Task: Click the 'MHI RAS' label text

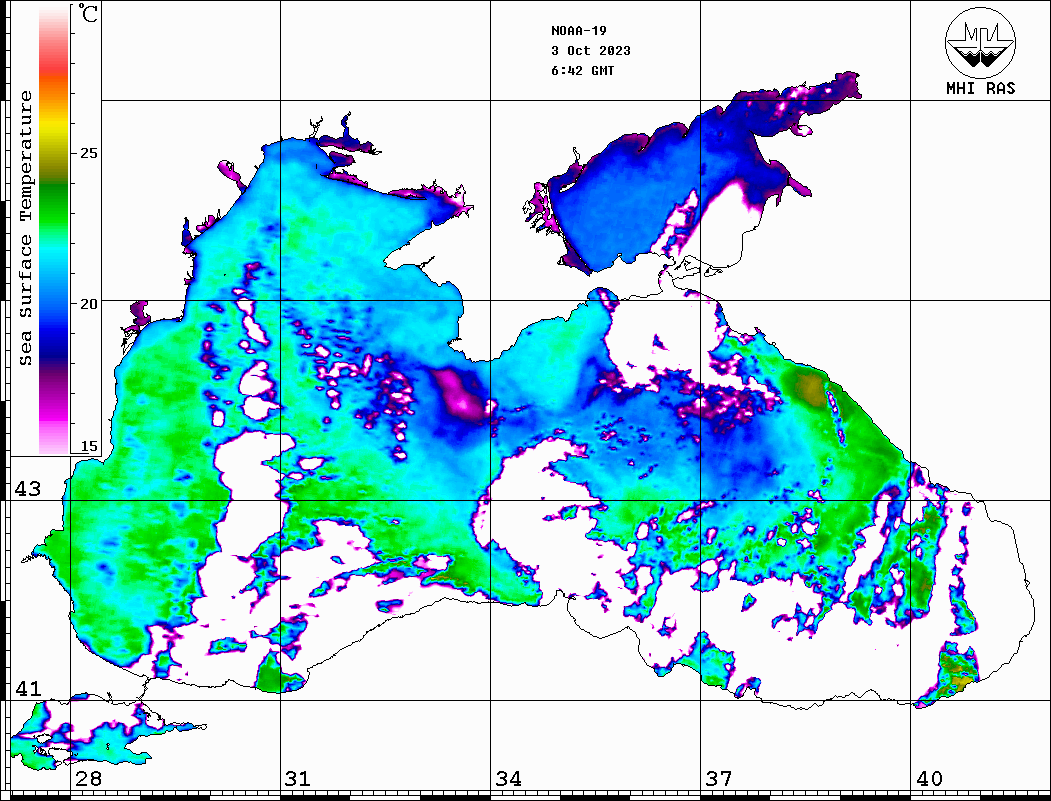Action: point(980,88)
